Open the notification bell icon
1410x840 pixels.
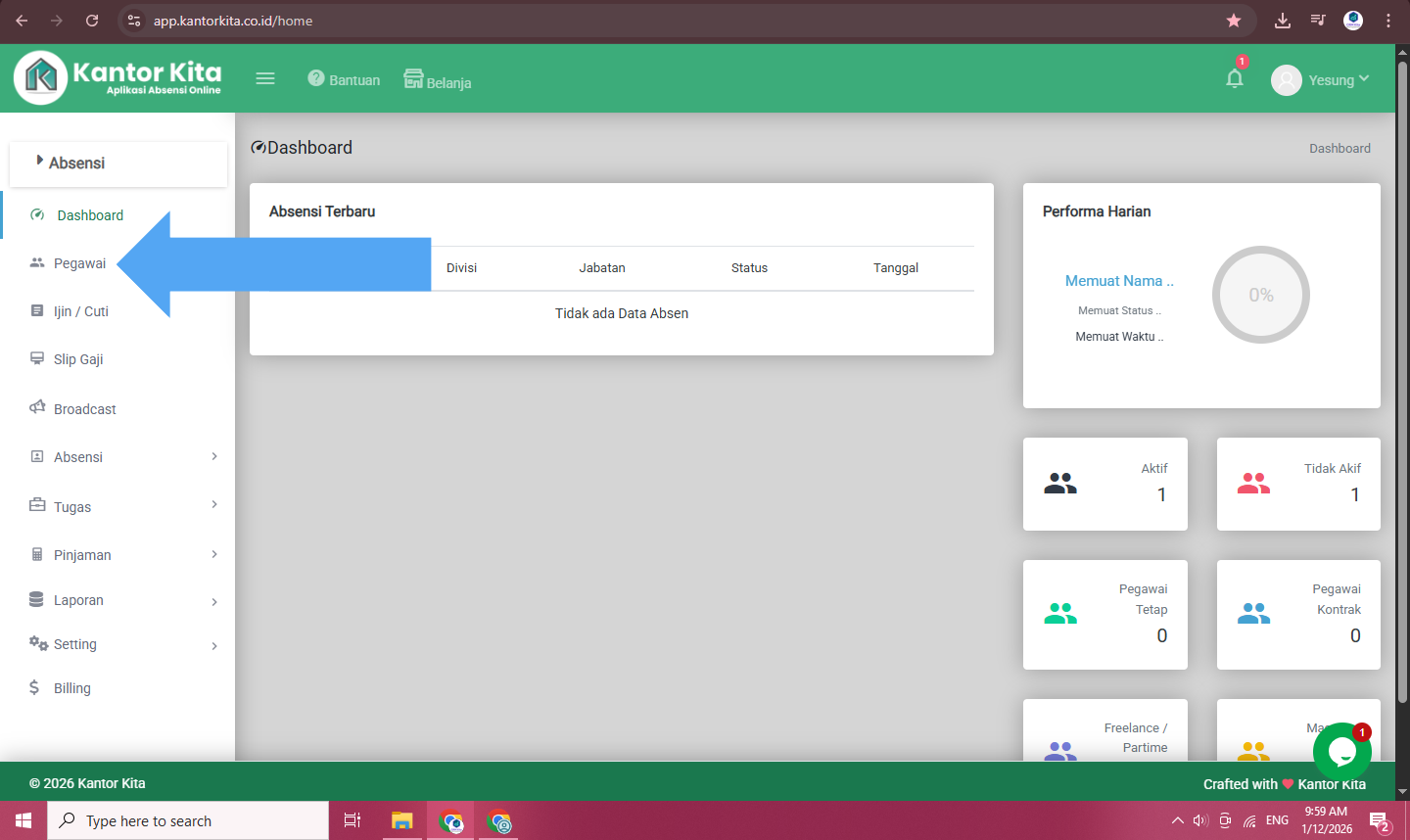tap(1234, 79)
